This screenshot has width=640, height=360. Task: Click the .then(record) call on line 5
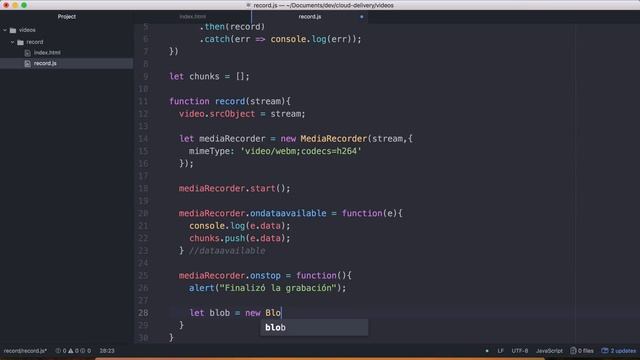point(232,27)
